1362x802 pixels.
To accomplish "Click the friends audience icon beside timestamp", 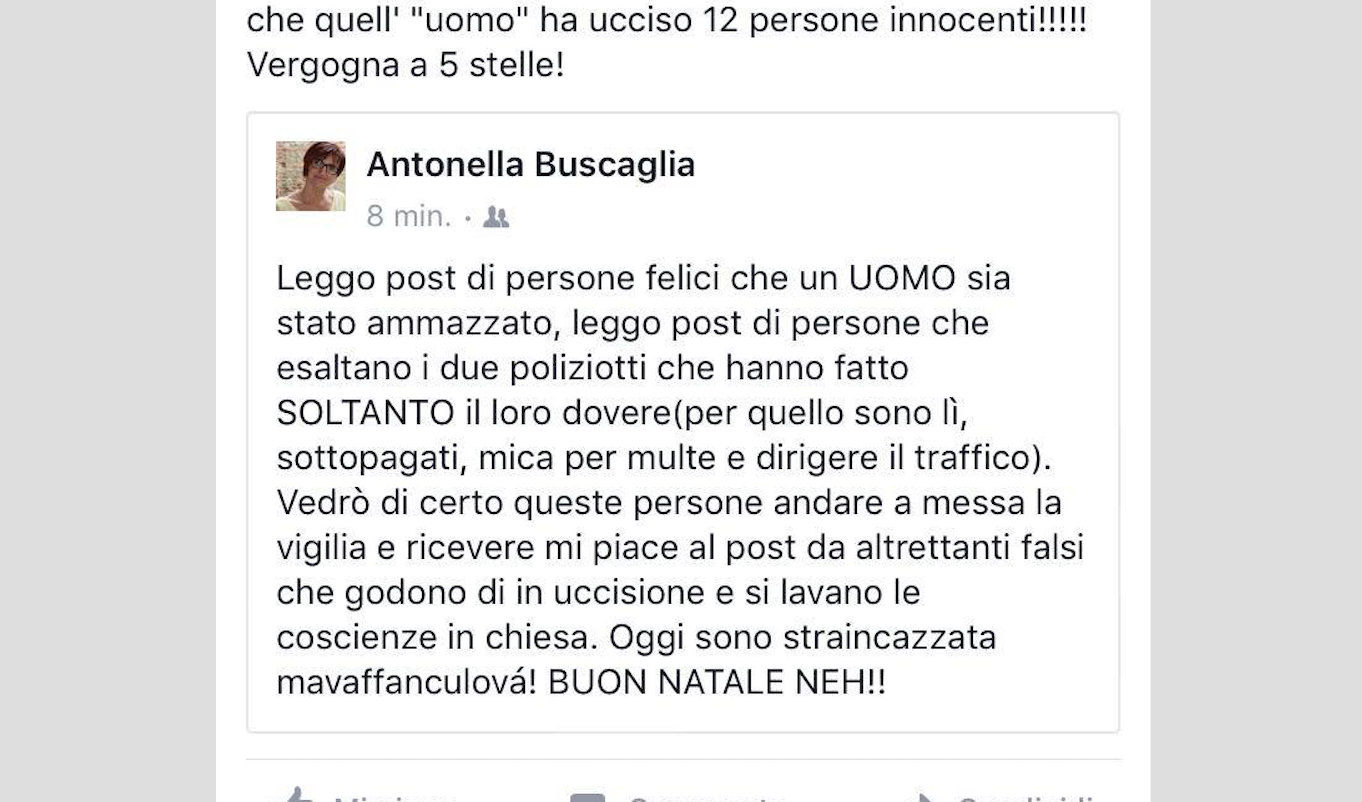I will pos(496,217).
